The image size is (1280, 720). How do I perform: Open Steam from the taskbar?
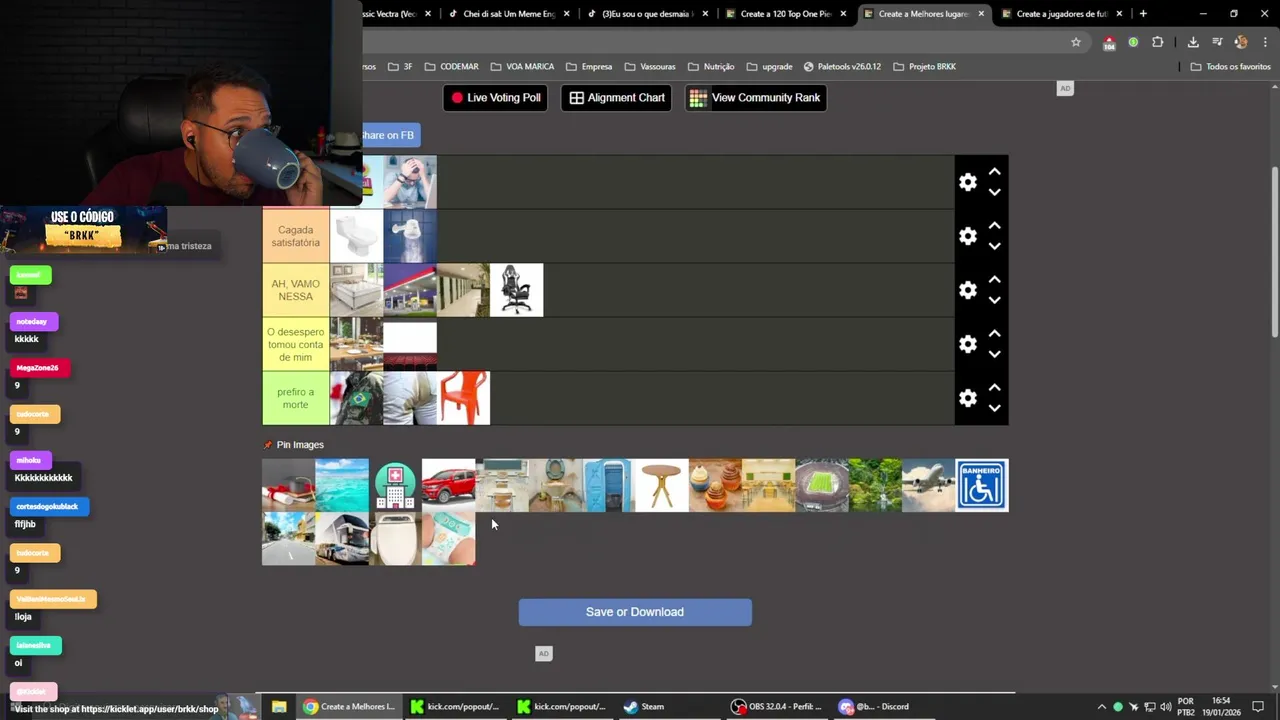(644, 707)
